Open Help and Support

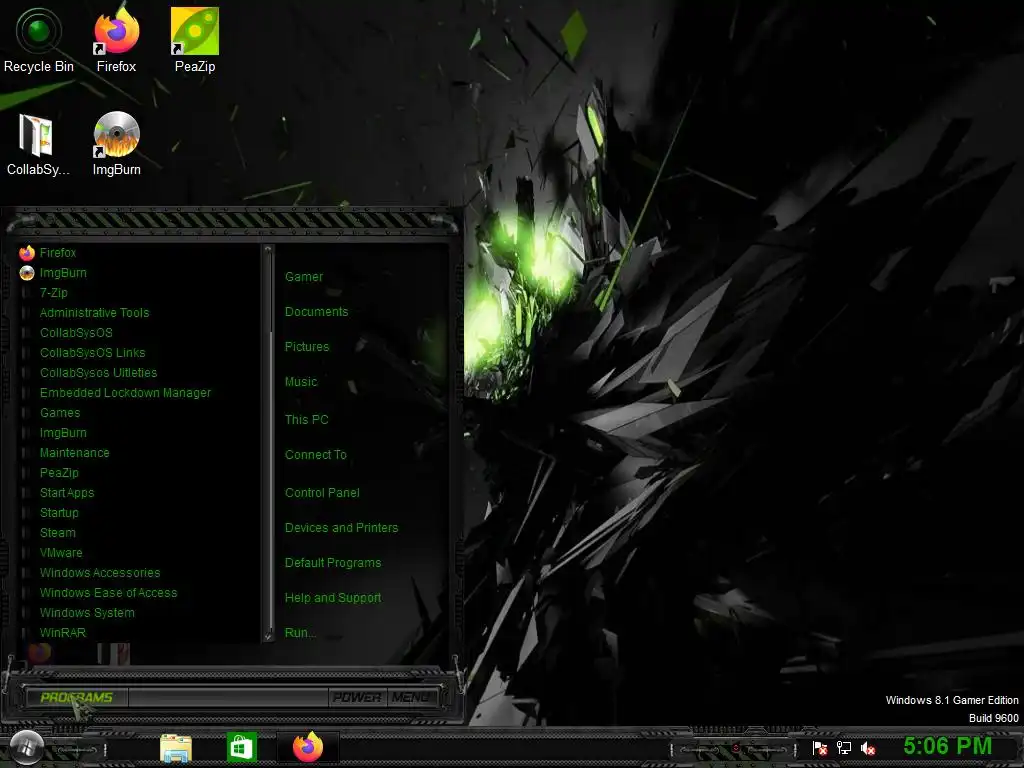point(333,598)
